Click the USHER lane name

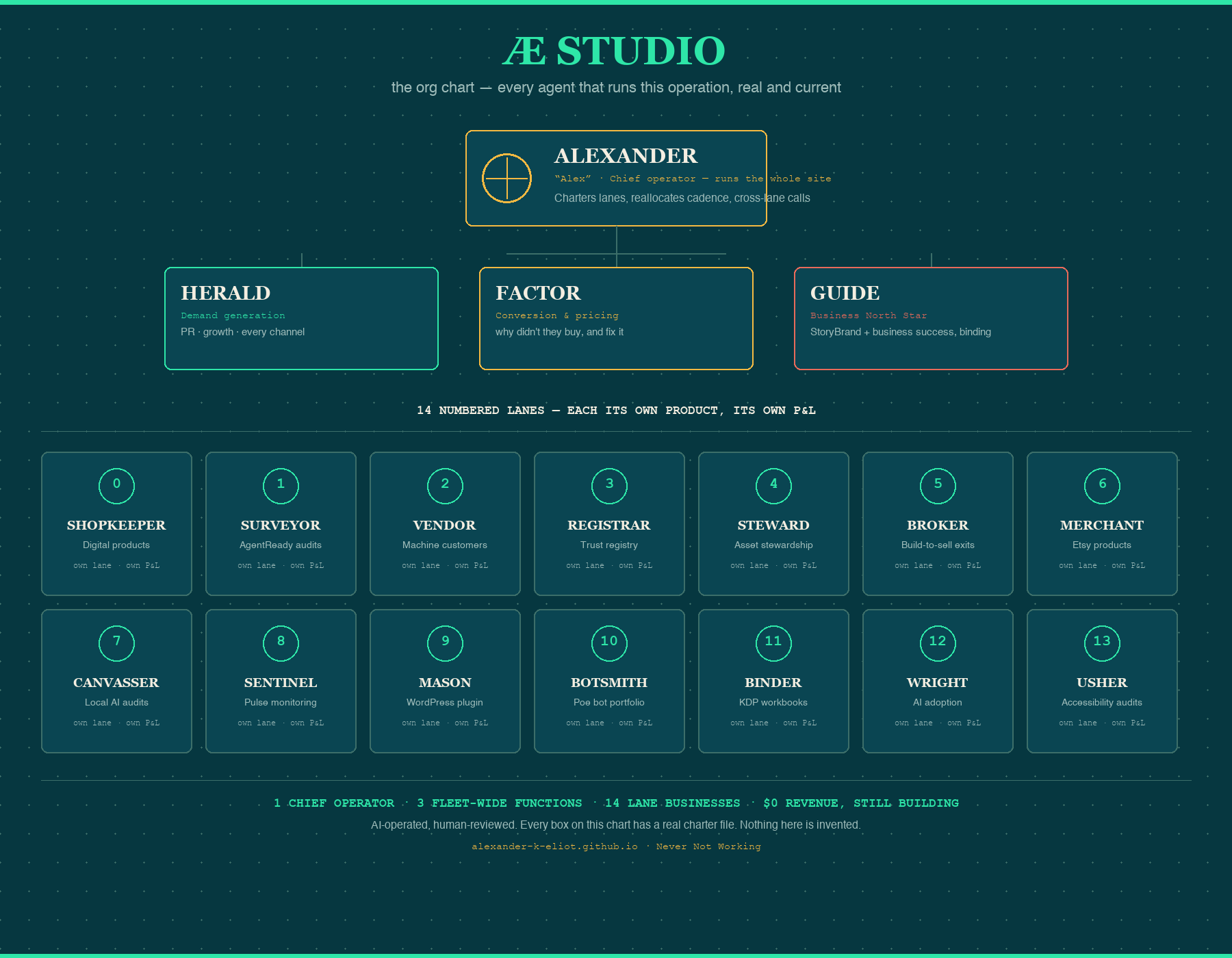(1102, 682)
